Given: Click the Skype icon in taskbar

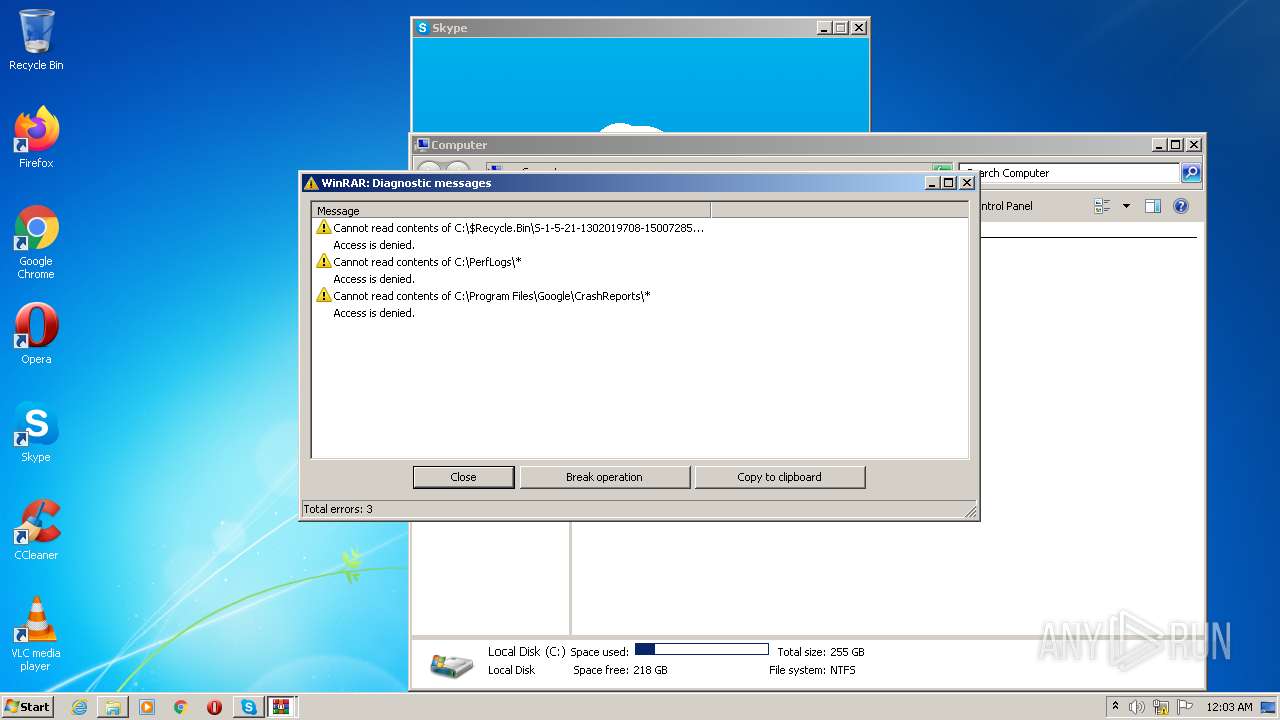Looking at the screenshot, I should [x=249, y=707].
